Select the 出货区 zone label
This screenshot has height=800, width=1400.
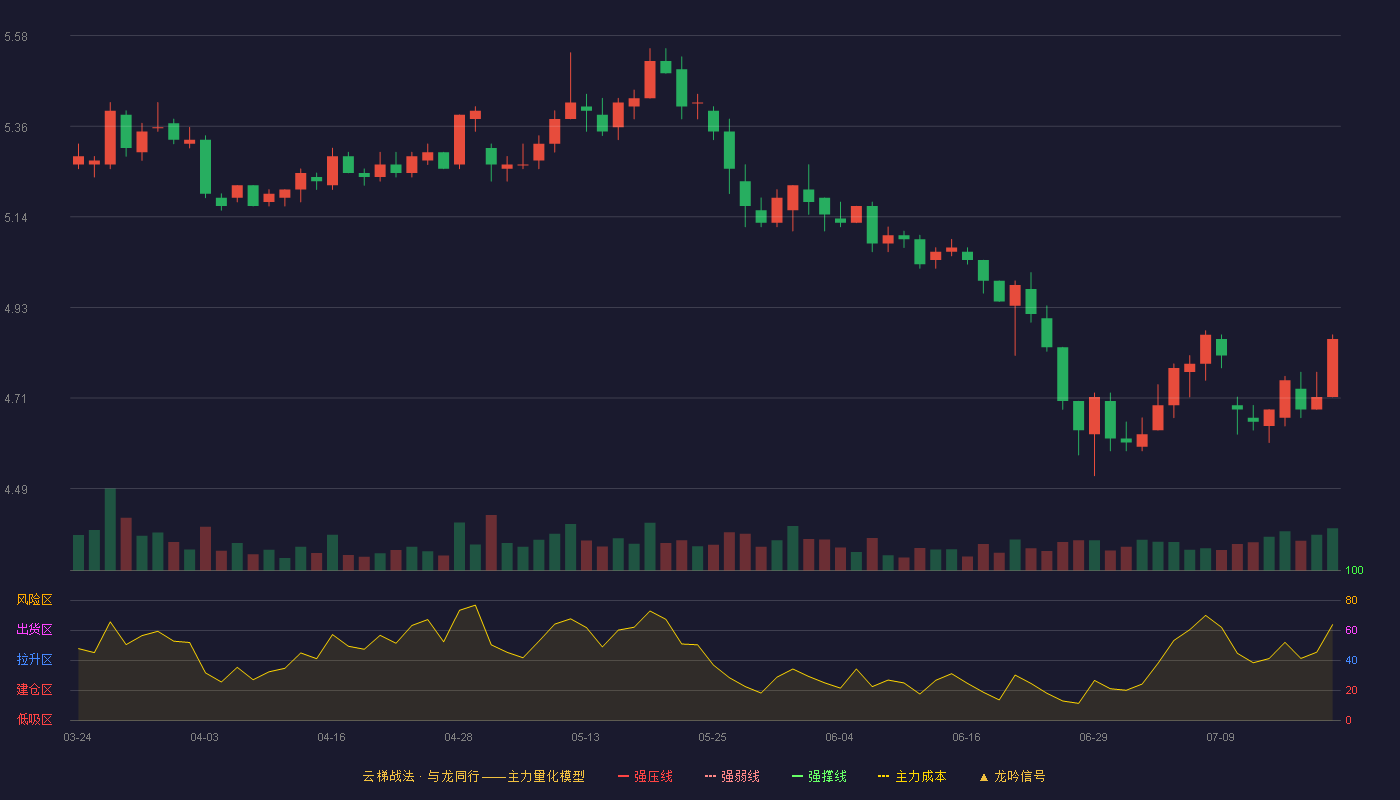pyautogui.click(x=34, y=630)
